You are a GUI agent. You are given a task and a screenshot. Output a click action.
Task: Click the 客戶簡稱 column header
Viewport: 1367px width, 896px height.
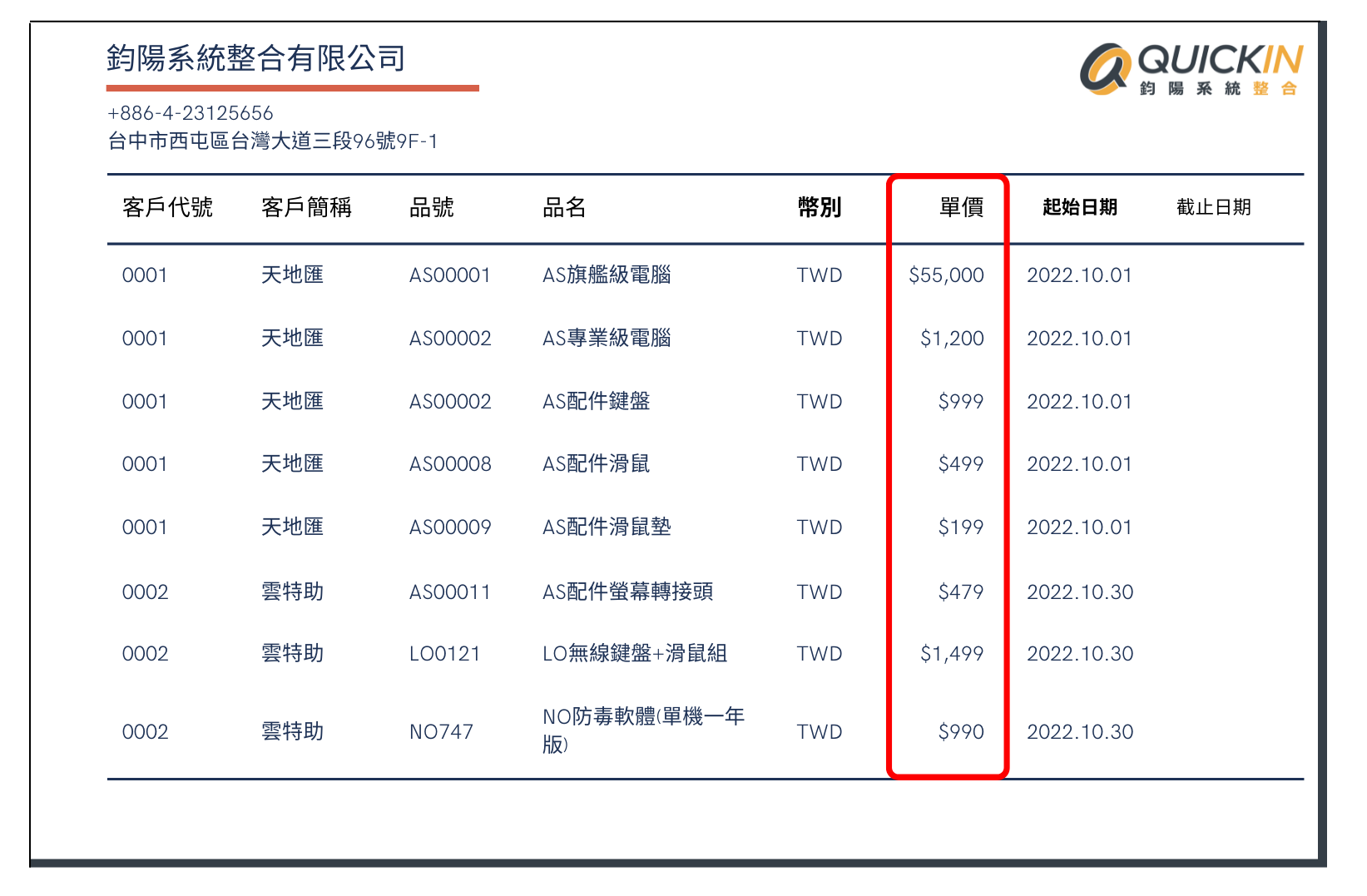[x=306, y=207]
